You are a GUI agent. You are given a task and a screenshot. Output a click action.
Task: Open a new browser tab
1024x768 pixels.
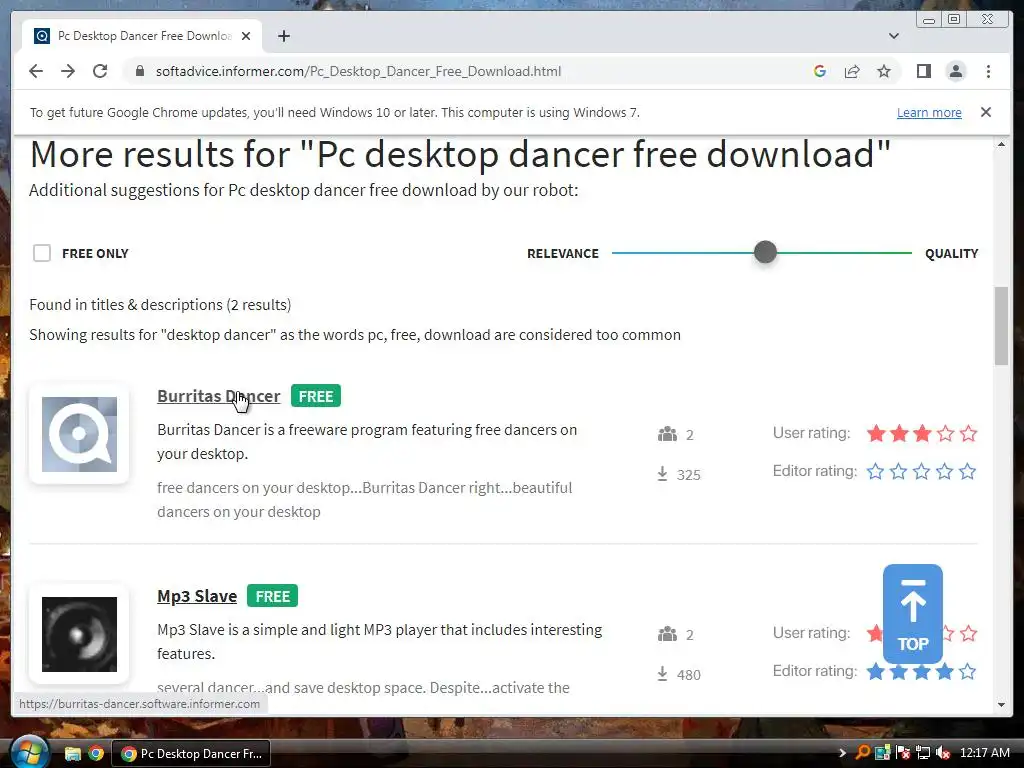pyautogui.click(x=283, y=36)
